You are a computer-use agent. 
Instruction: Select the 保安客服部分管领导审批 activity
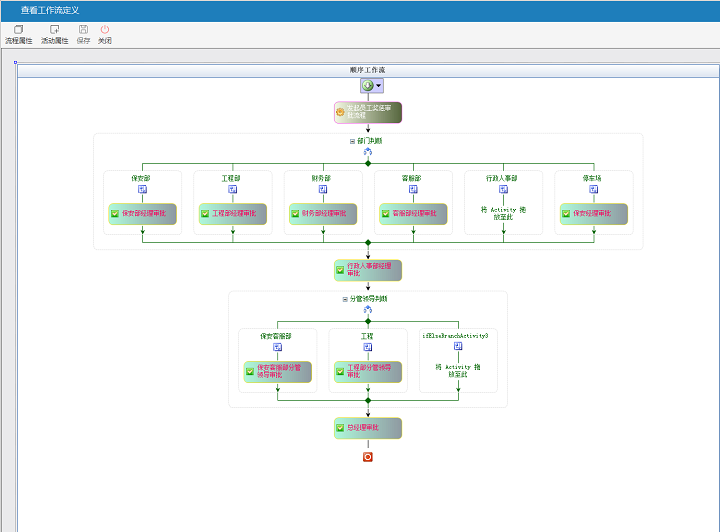coord(278,372)
